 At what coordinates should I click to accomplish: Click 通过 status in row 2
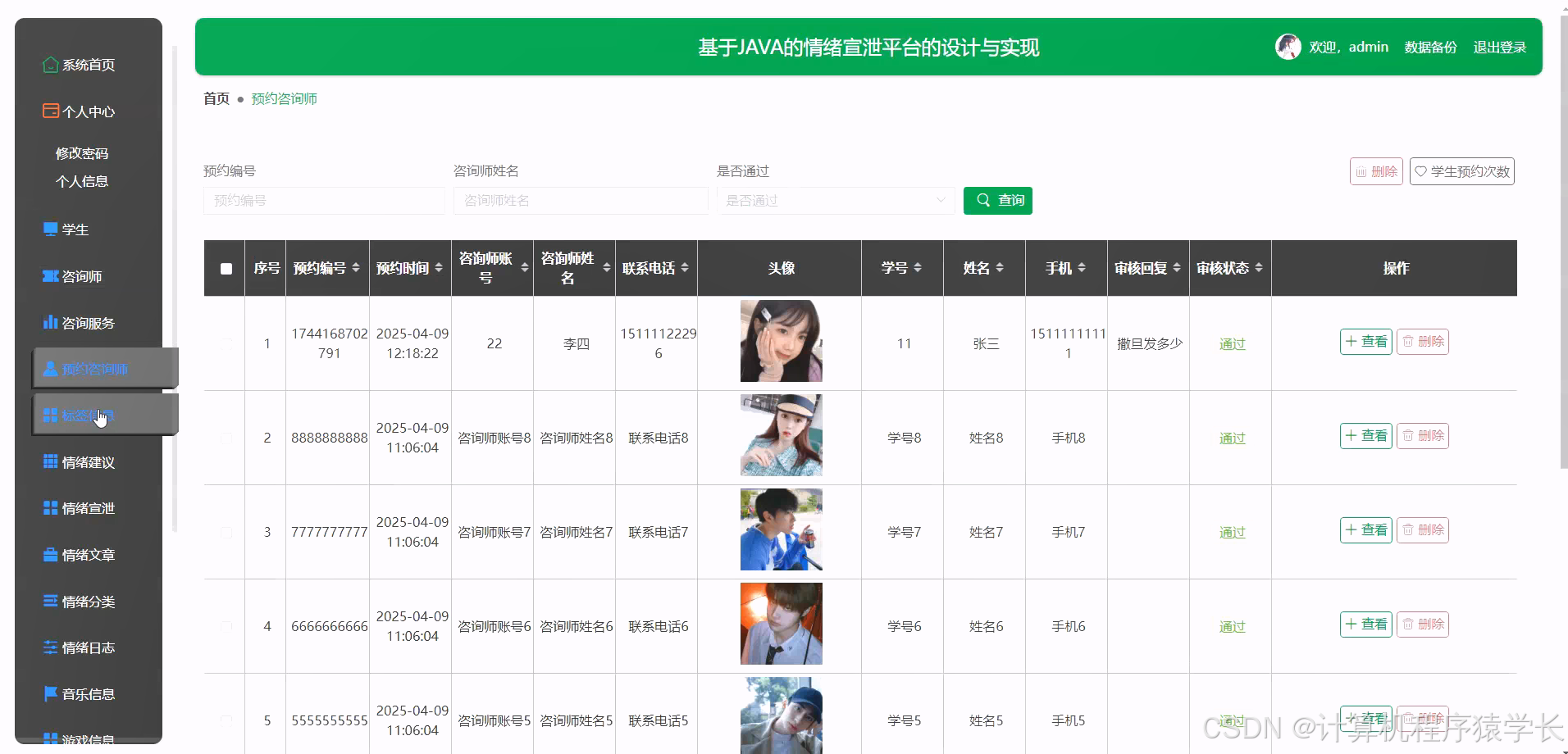(x=1232, y=438)
